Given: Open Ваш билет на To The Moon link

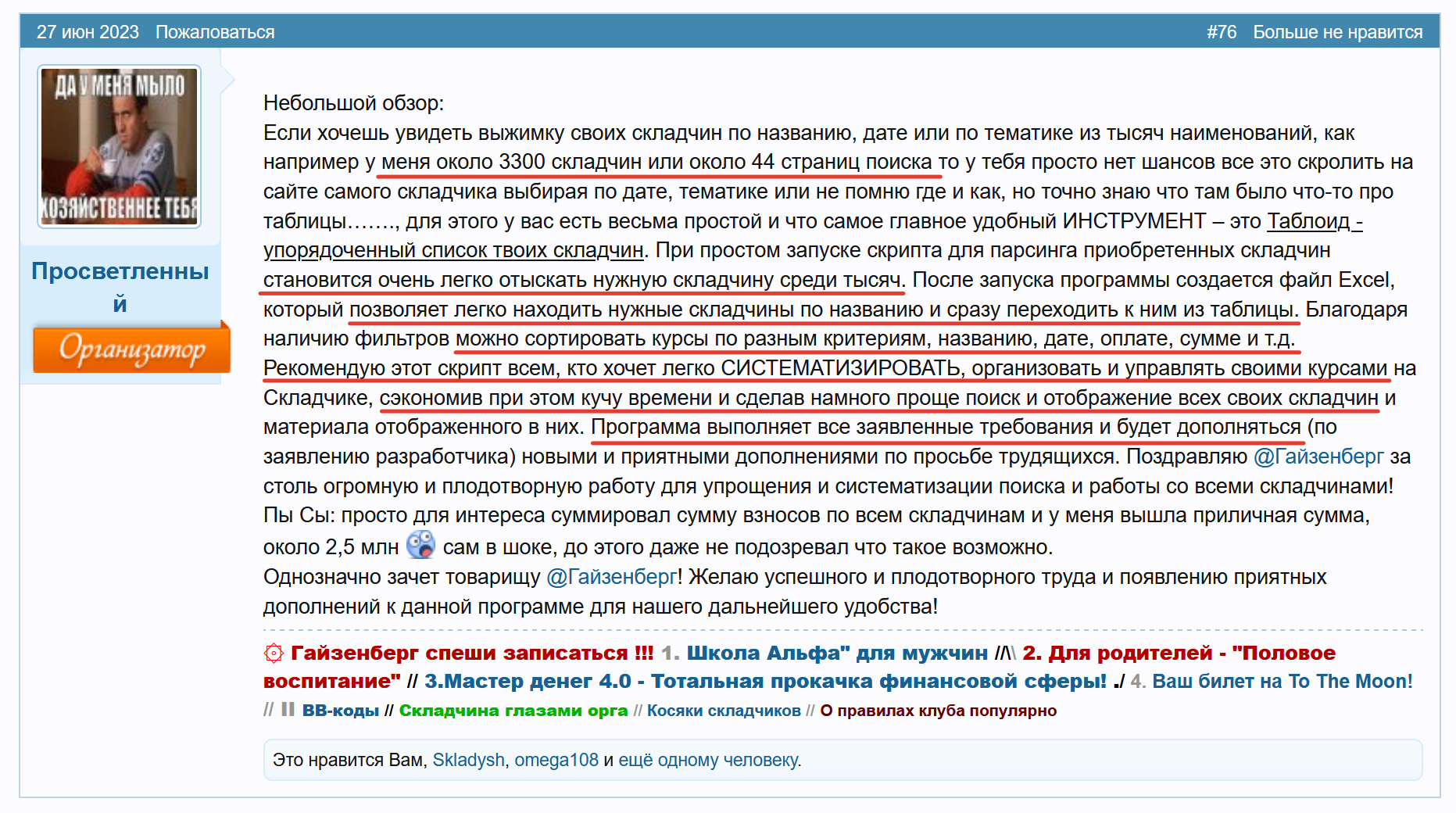Looking at the screenshot, I should coord(1282,681).
